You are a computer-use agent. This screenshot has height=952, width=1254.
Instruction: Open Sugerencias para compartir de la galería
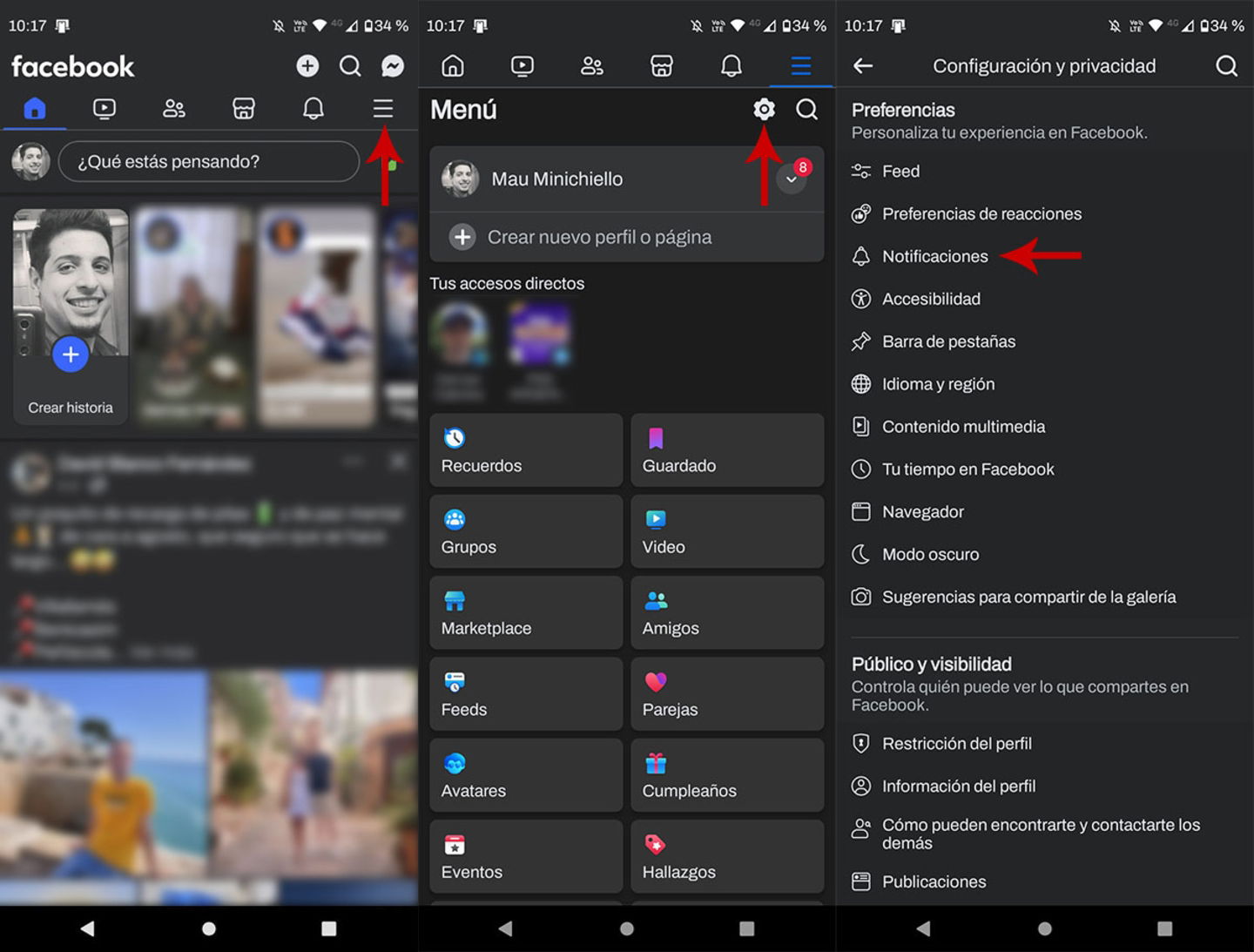click(x=1045, y=598)
